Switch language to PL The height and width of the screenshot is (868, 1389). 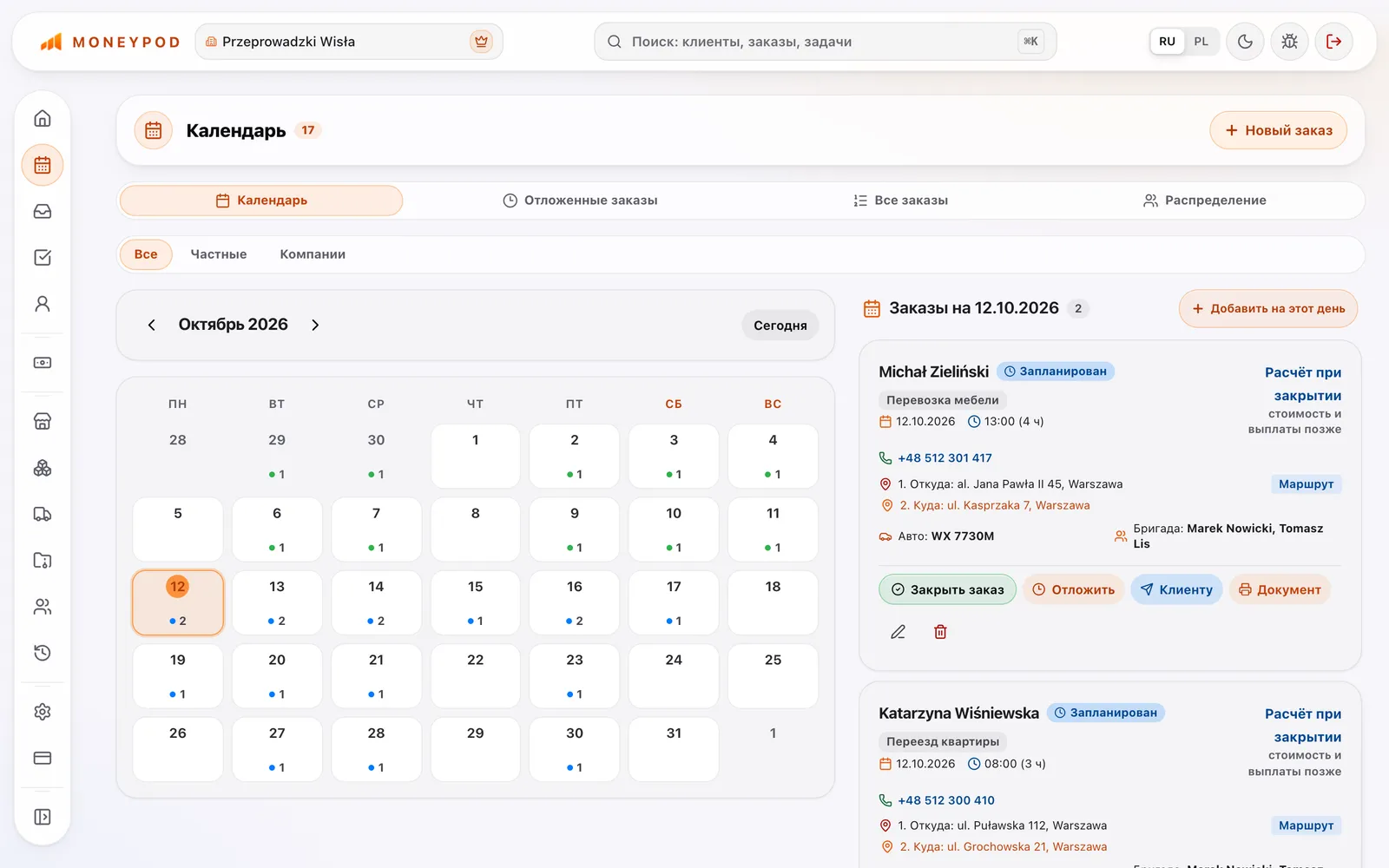(1201, 42)
